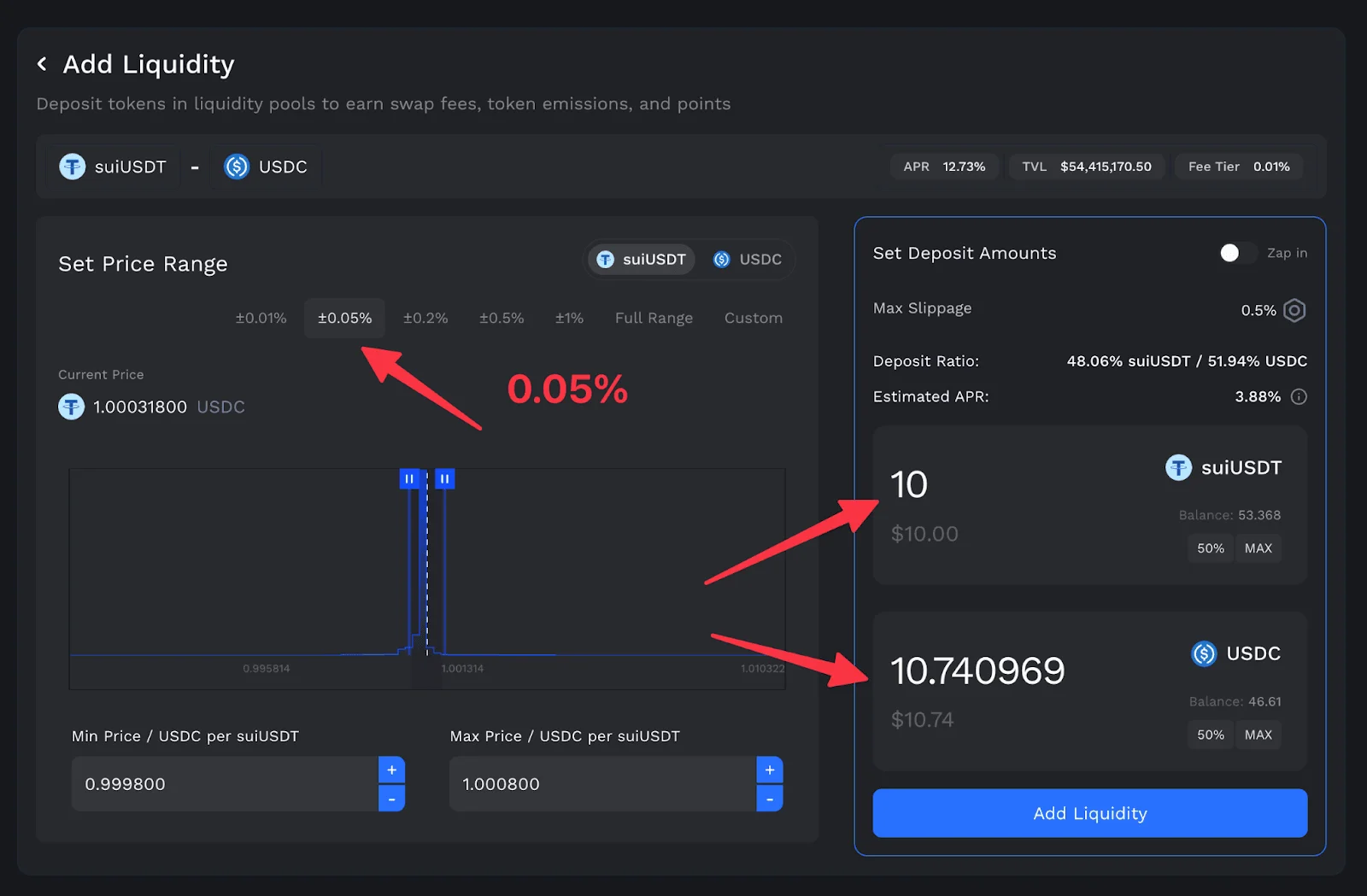Viewport: 1367px width, 896px height.
Task: Click the Estimated APR info icon
Action: click(x=1299, y=396)
